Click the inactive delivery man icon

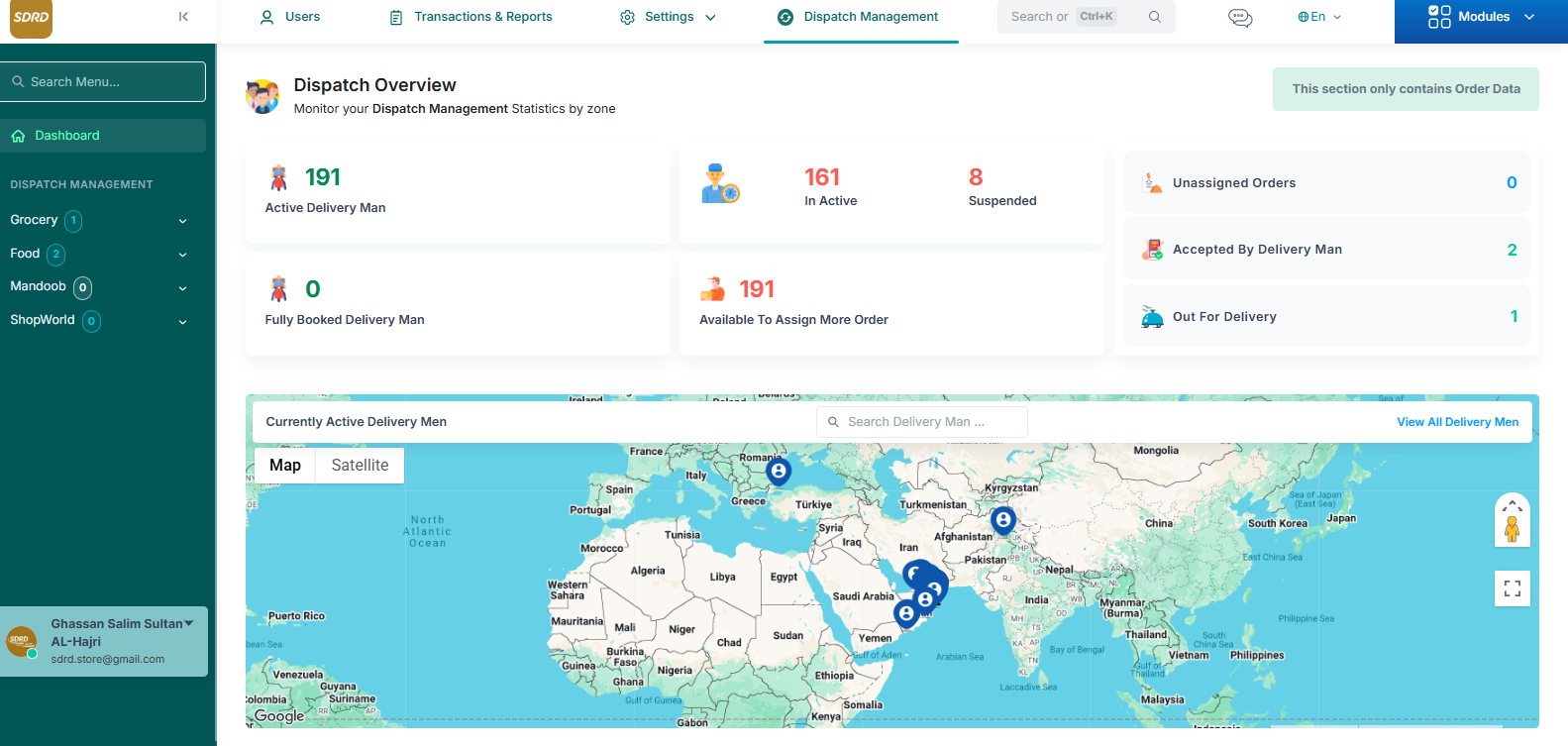tap(720, 184)
